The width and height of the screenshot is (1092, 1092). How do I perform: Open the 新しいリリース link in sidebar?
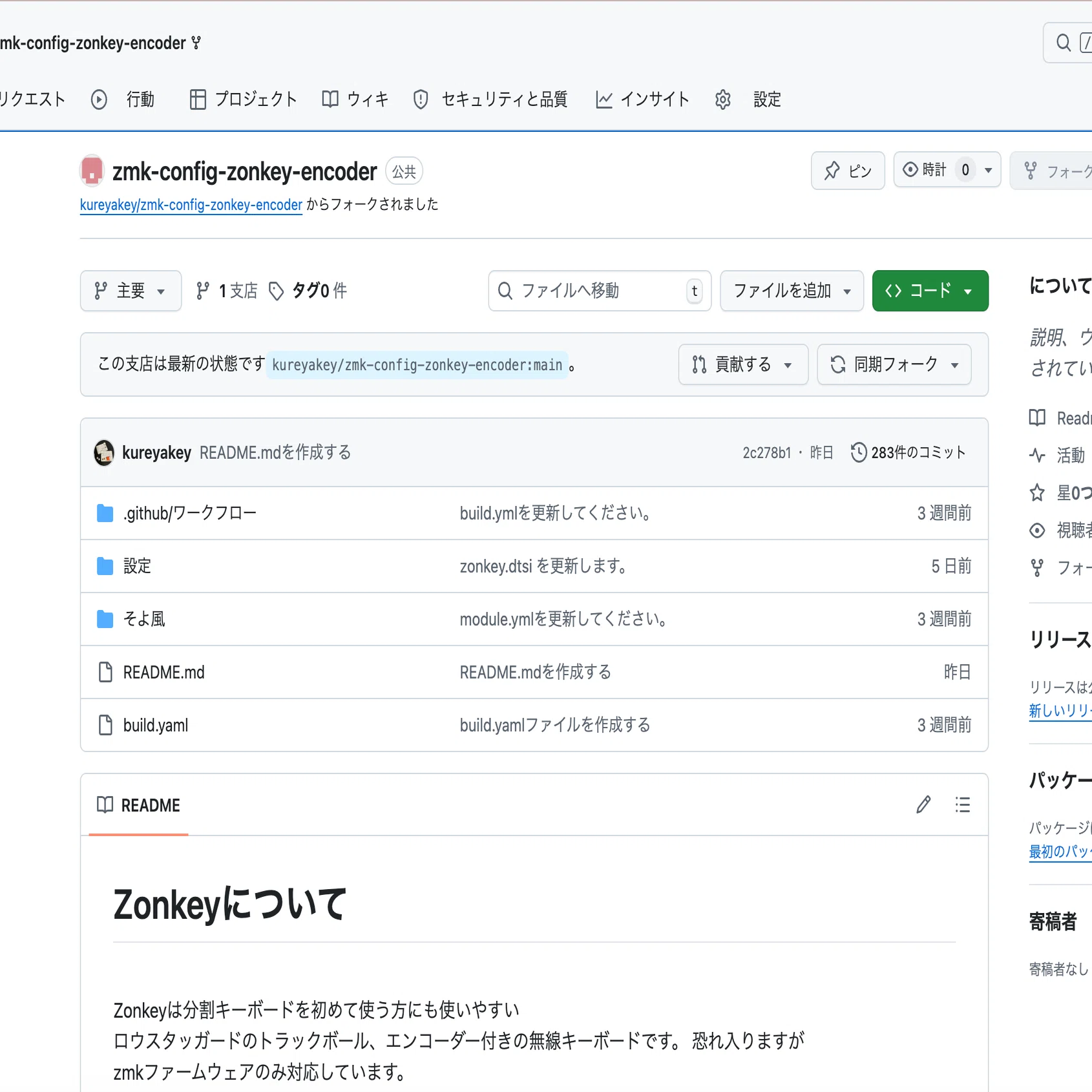coord(1060,711)
